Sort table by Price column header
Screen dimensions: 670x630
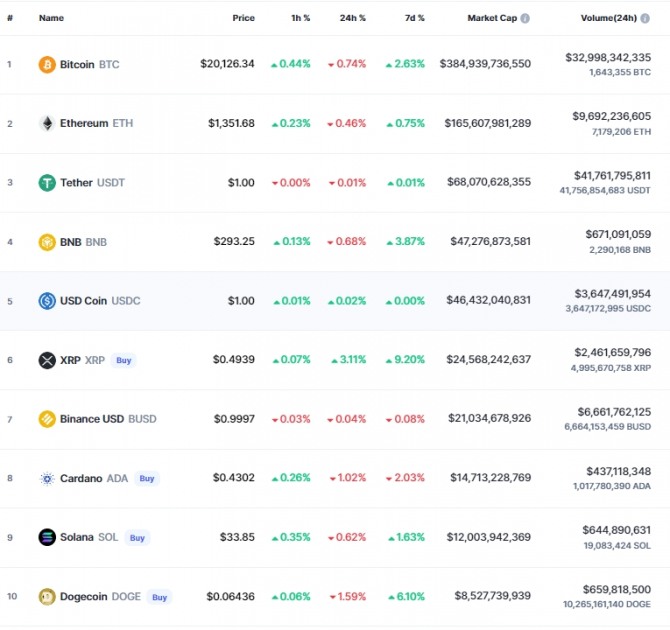244,18
